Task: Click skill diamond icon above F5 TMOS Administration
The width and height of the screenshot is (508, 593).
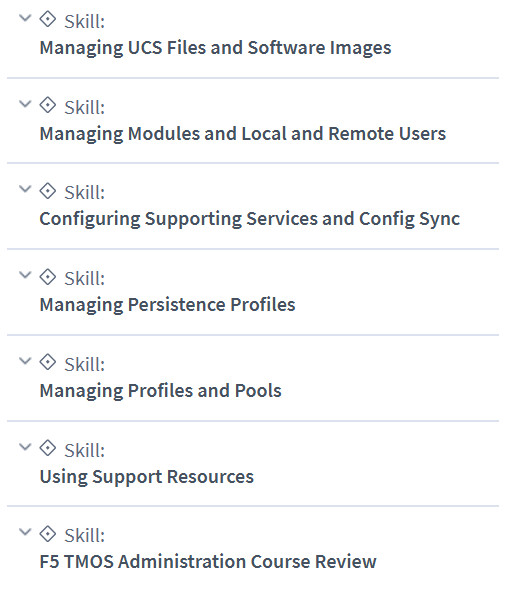Action: click(48, 534)
